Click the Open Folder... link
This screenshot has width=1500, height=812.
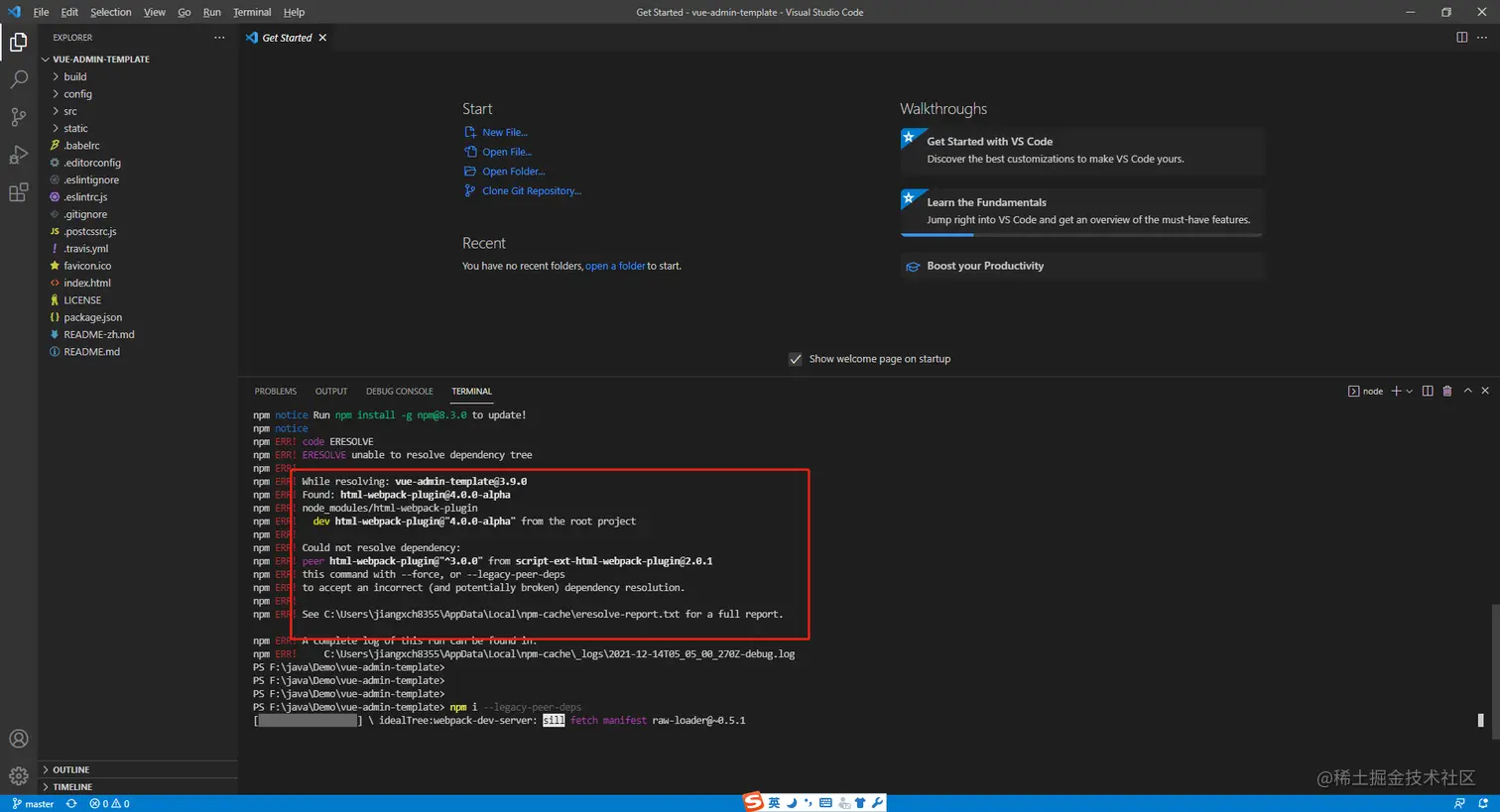[x=514, y=172]
